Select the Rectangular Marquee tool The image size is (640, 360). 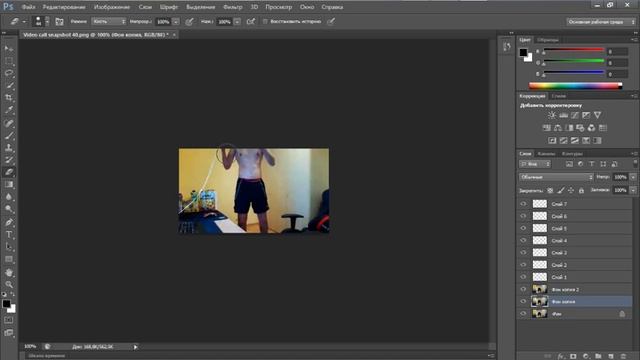click(9, 61)
